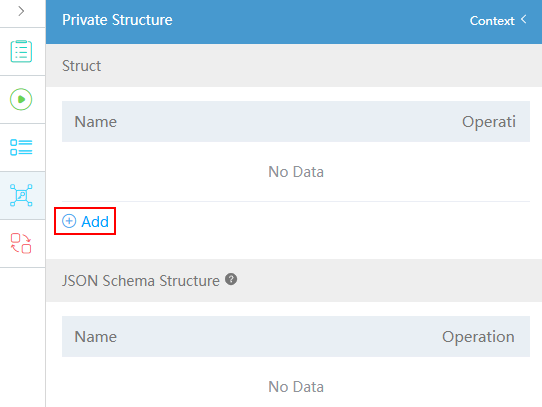Click the JSON Schema Structure section title
Image resolution: width=542 pixels, height=407 pixels.
141,280
